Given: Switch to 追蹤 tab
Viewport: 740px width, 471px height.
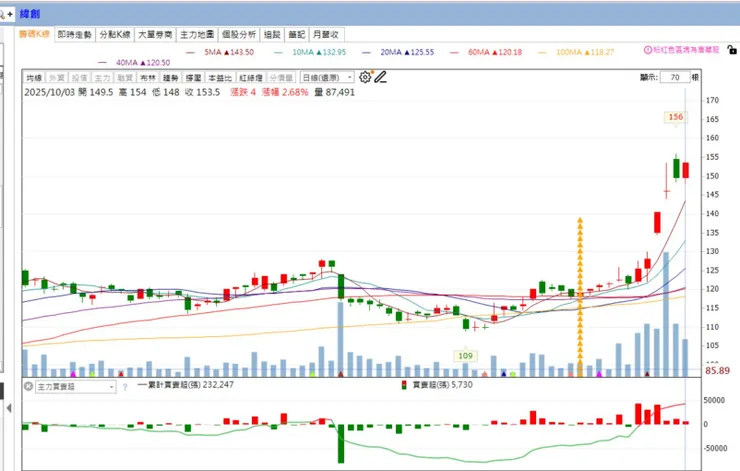Looking at the screenshot, I should click(272, 34).
